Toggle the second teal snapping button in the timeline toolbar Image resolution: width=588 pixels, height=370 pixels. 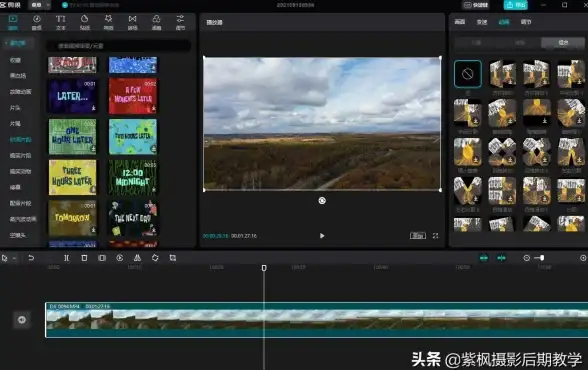[x=501, y=258]
